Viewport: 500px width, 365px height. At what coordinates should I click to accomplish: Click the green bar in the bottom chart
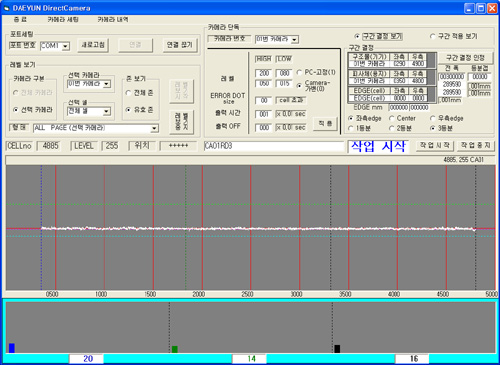click(x=174, y=349)
